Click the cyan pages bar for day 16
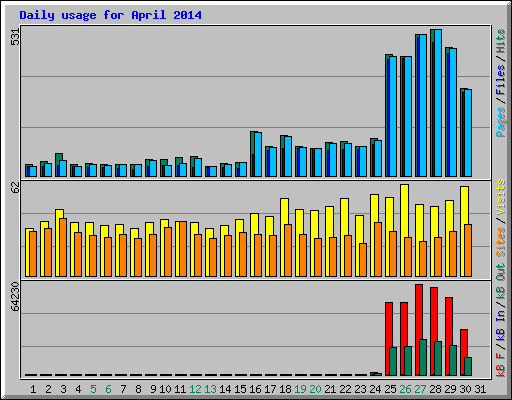Screen dimensions: 512x400 258,154
